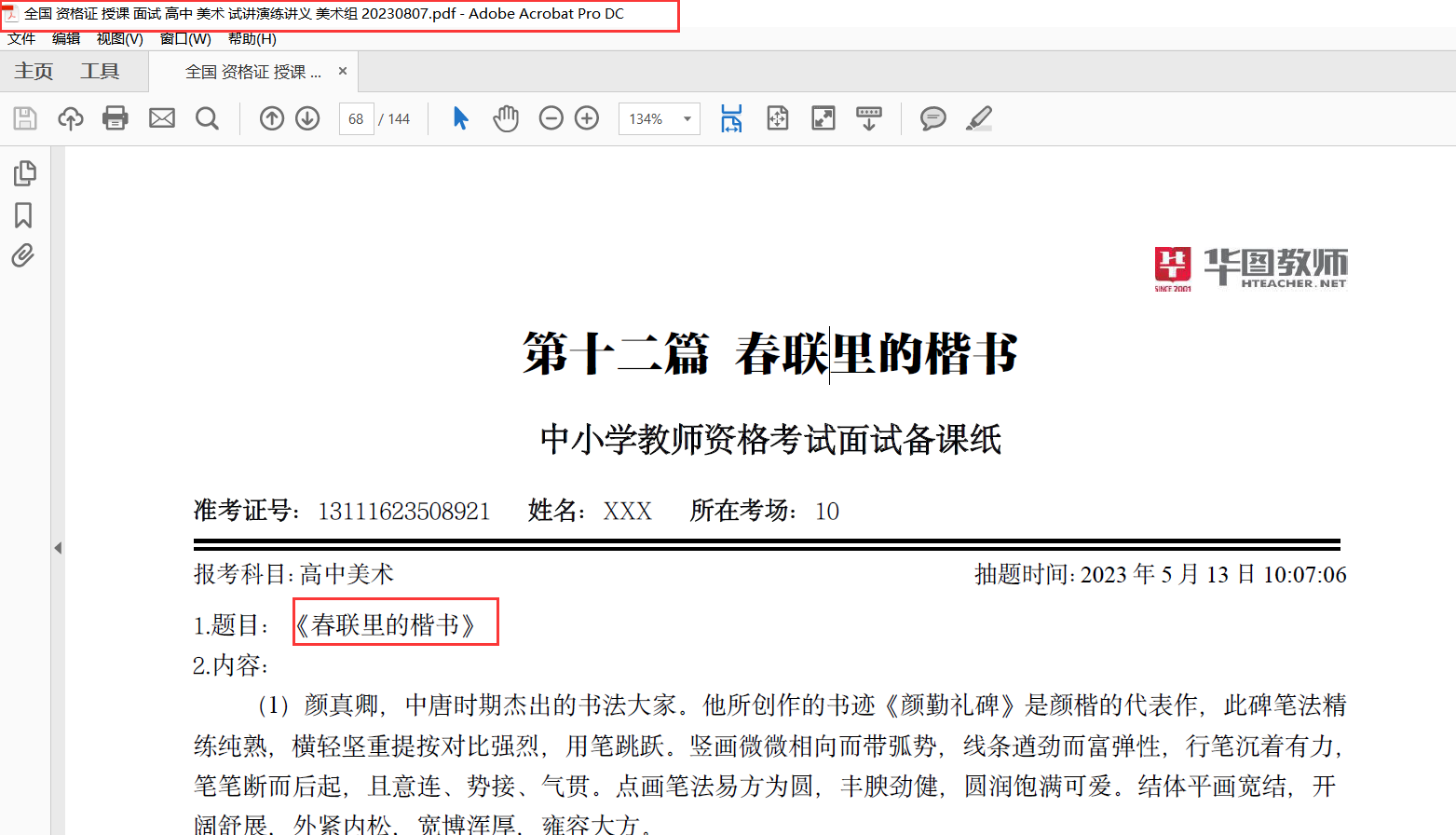Select the highlighter pen tool
Image resolution: width=1456 pixels, height=835 pixels.
979,118
